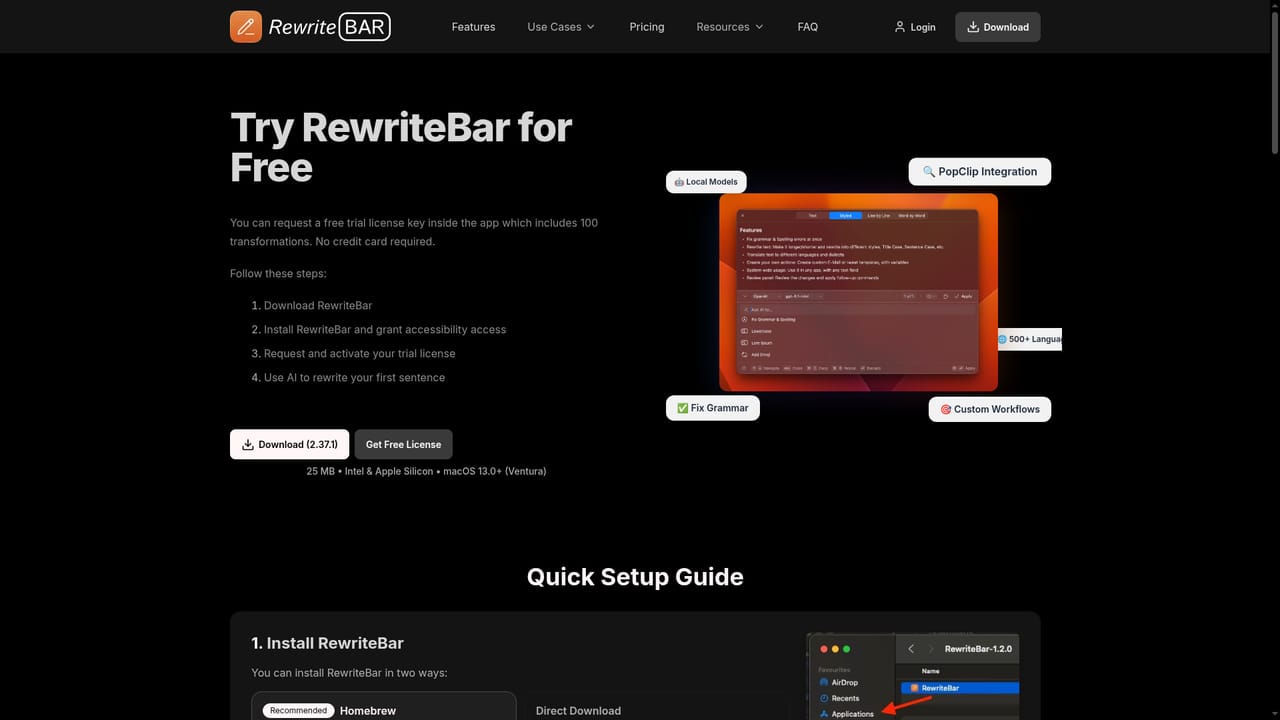Click step "Use AI to rewrite your first sentence"
This screenshot has height=720, width=1280.
click(354, 377)
